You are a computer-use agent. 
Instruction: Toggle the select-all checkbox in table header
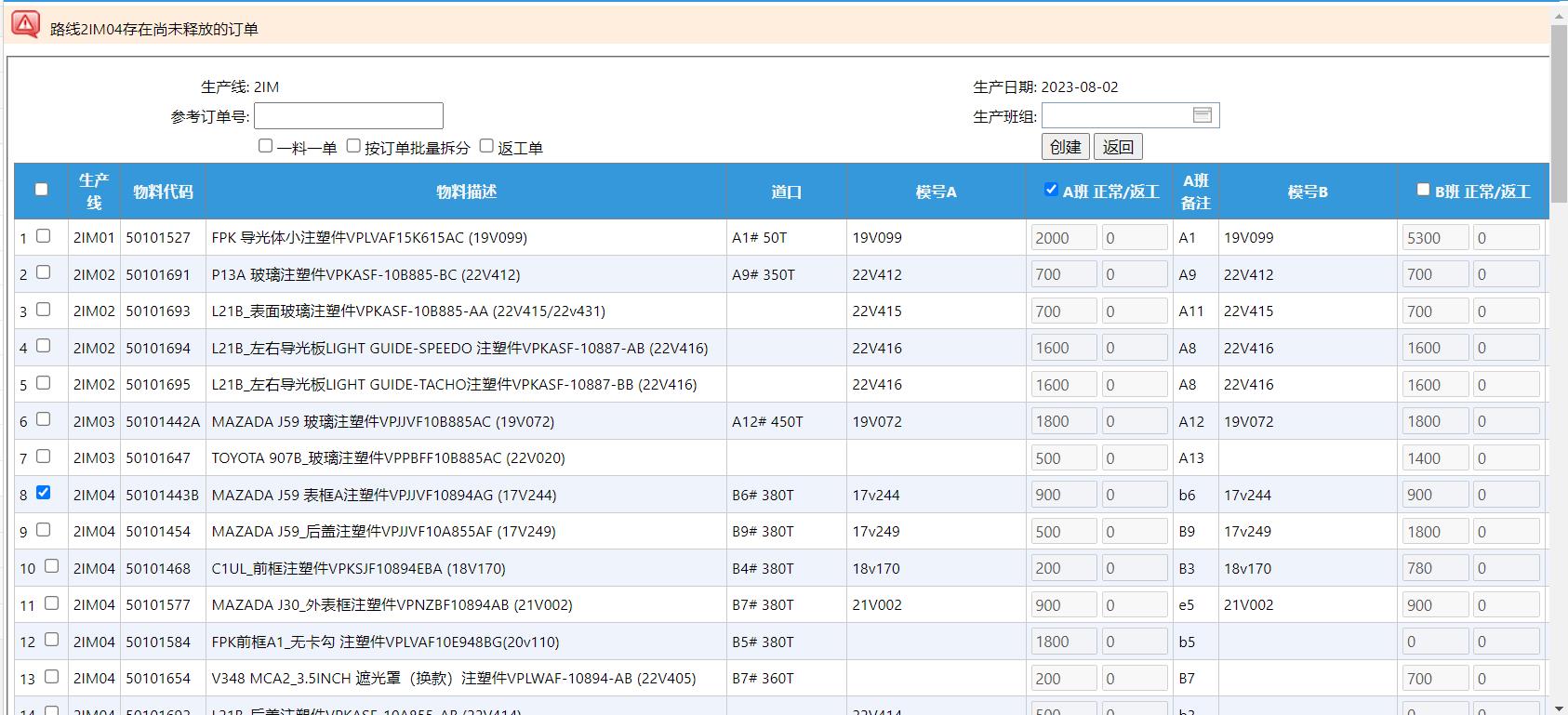tap(41, 190)
